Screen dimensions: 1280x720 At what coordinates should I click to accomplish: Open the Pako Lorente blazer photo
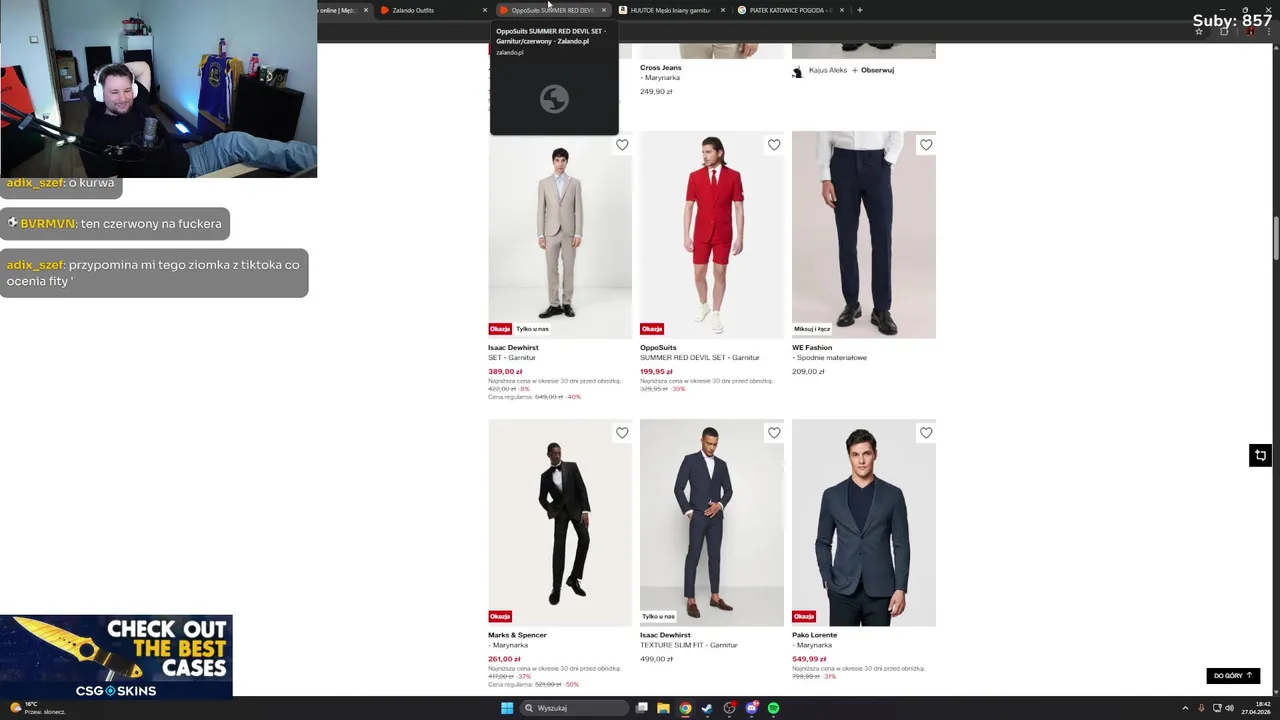click(864, 523)
